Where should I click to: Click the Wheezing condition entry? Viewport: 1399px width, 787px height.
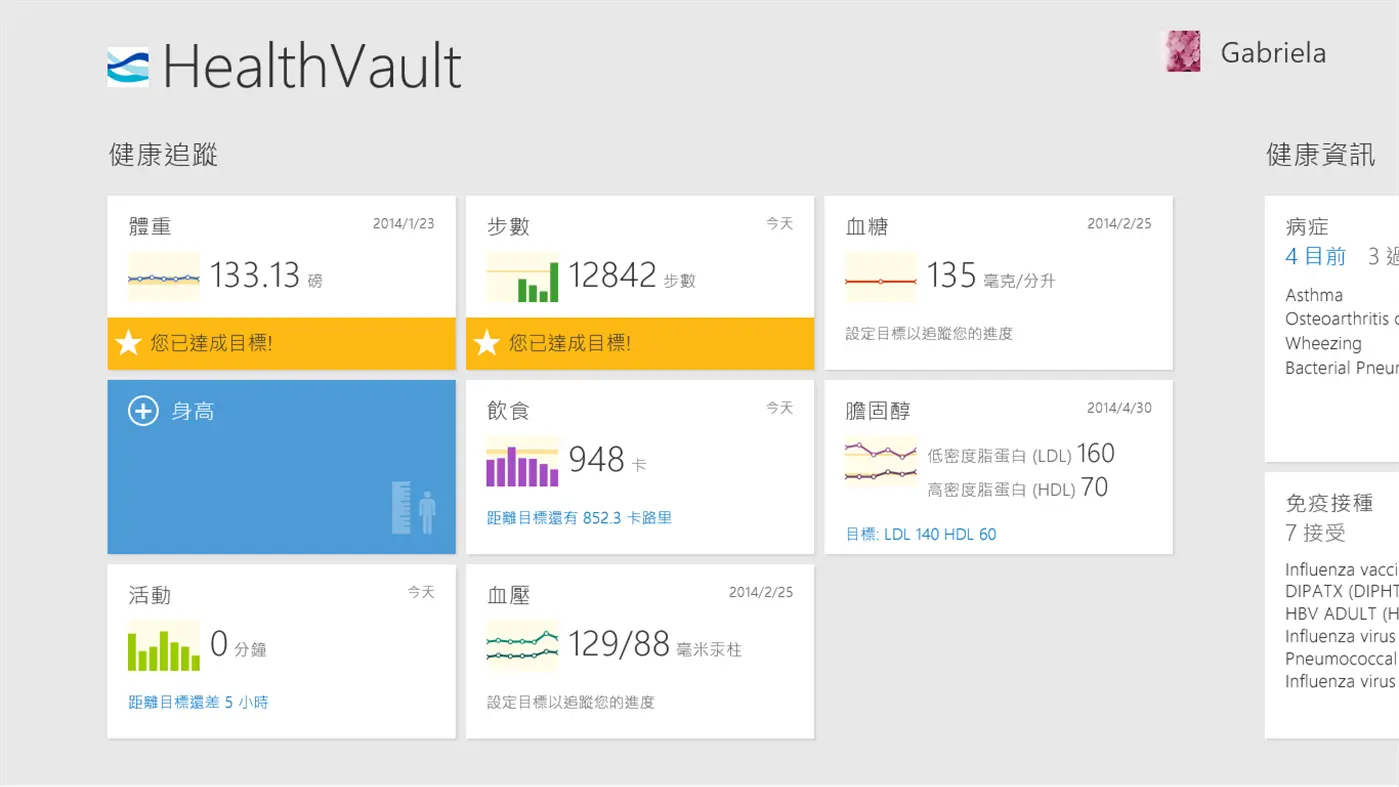click(x=1323, y=343)
